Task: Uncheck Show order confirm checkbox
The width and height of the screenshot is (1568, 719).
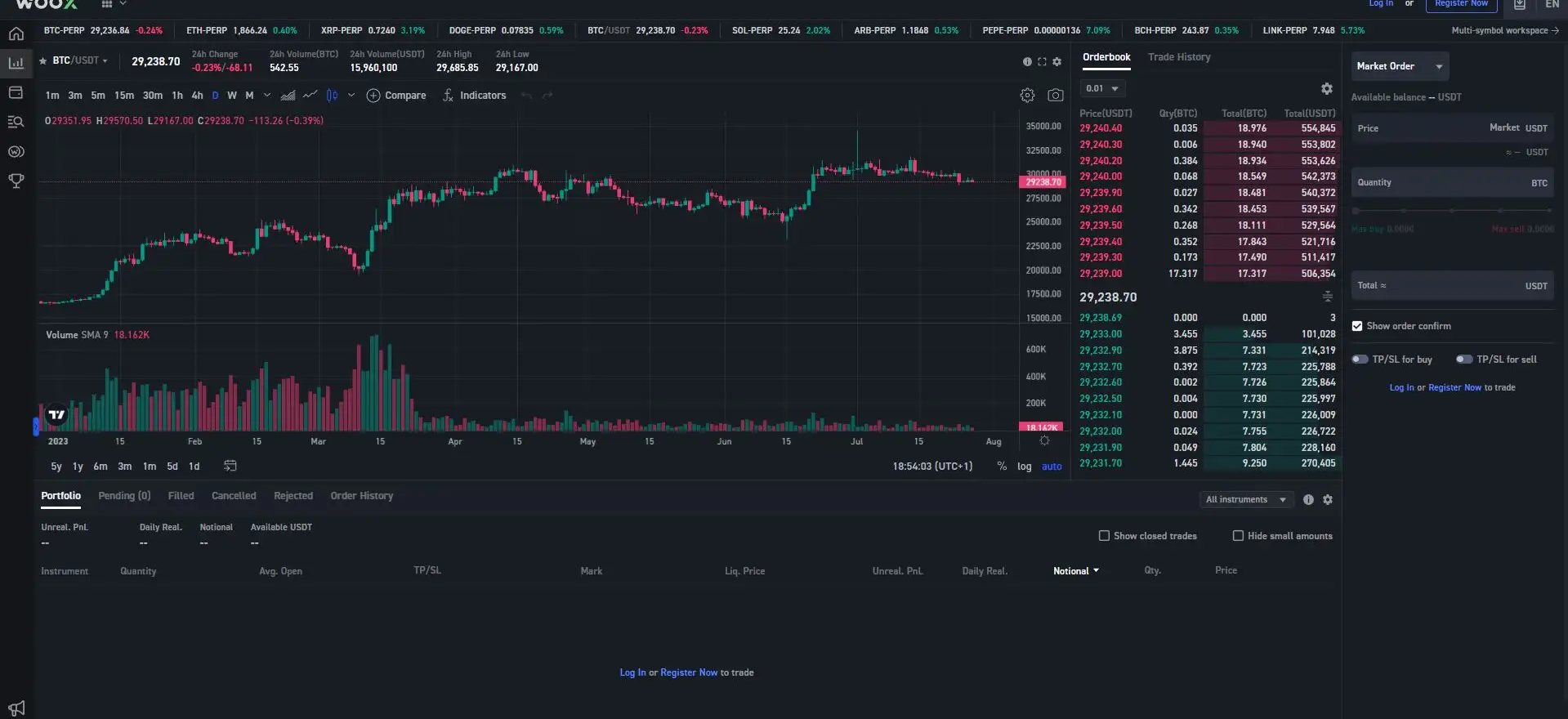Action: click(x=1357, y=326)
